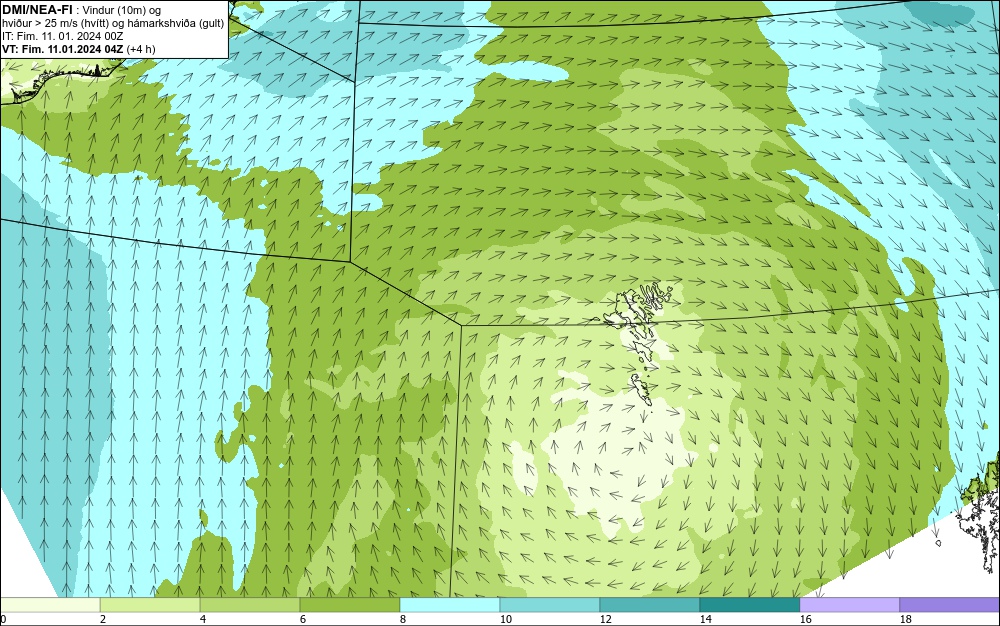
Task: Click the legend scale label 4
Action: pyautogui.click(x=203, y=619)
